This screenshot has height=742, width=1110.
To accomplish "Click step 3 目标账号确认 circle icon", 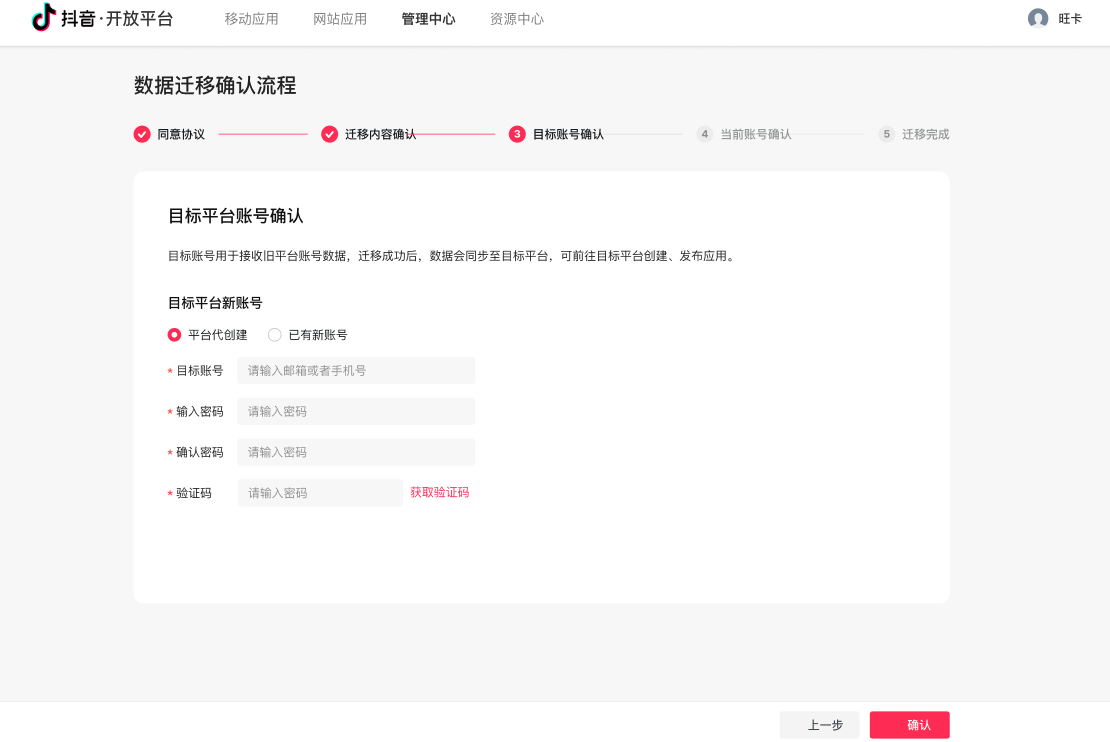I will tap(517, 134).
